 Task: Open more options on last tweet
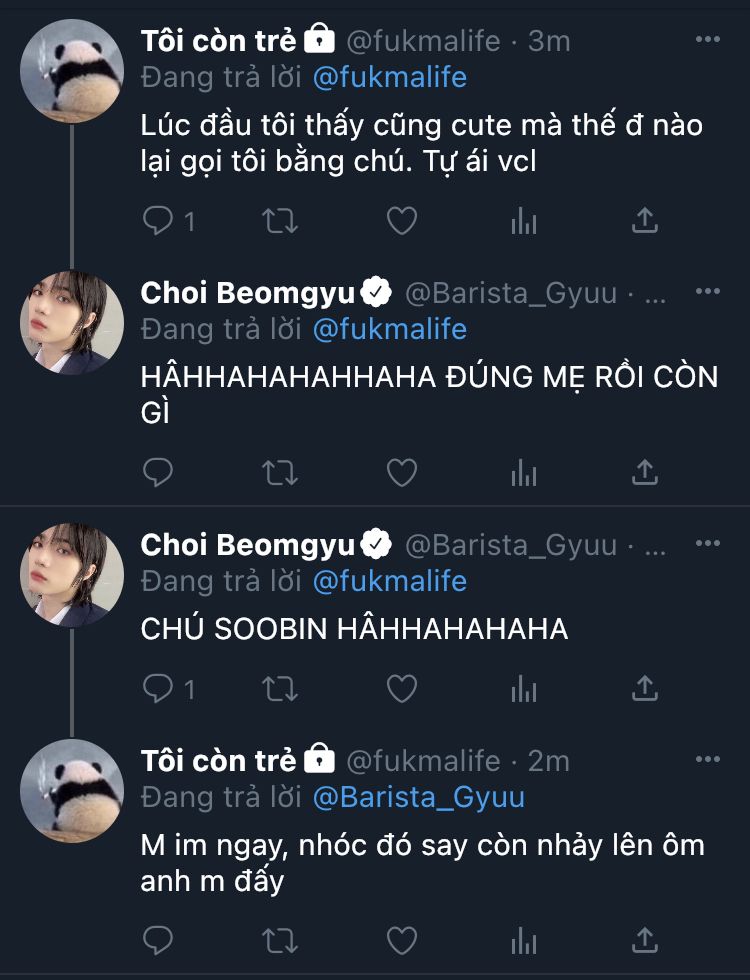(x=707, y=759)
